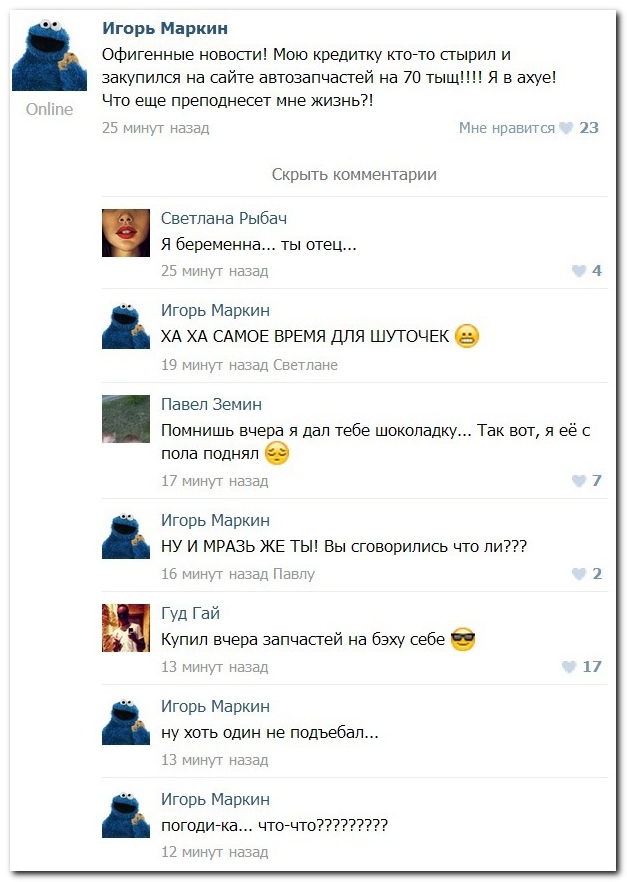Collapse comments with 'Скрыть комментарии'
627x882 pixels.
[x=354, y=174]
